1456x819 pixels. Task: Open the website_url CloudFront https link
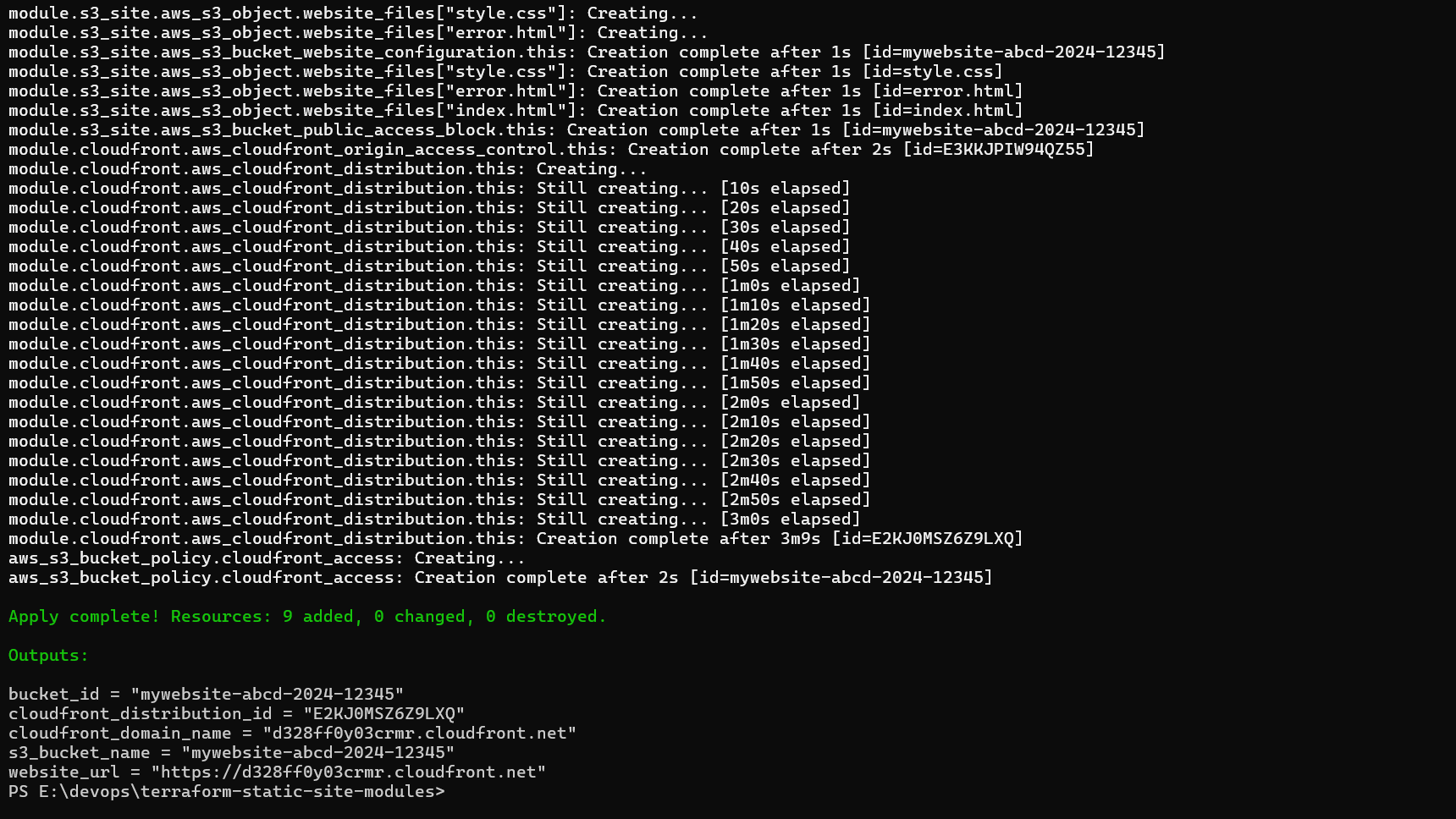tap(348, 772)
